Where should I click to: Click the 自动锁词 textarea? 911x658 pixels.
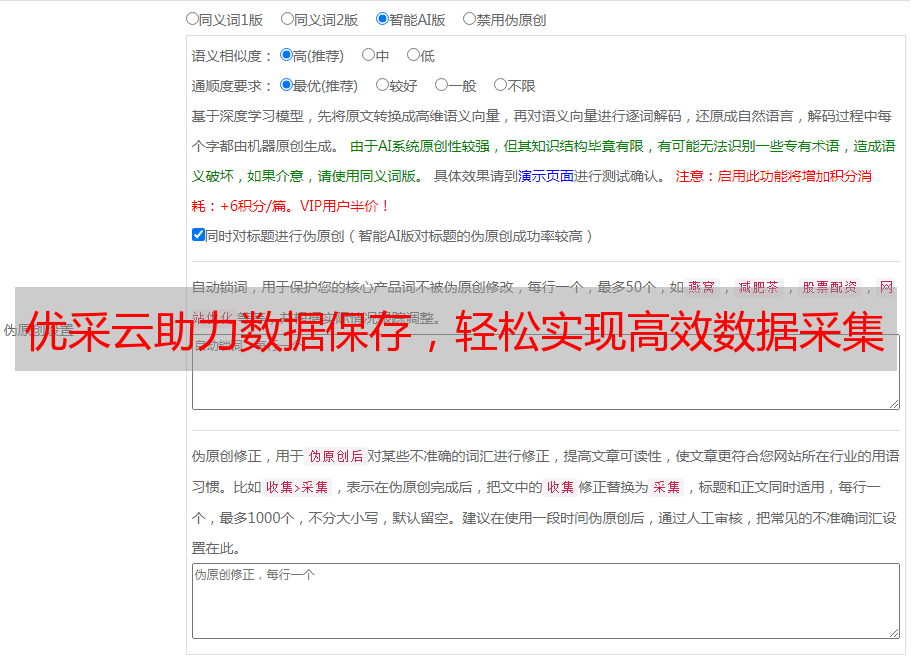point(546,372)
